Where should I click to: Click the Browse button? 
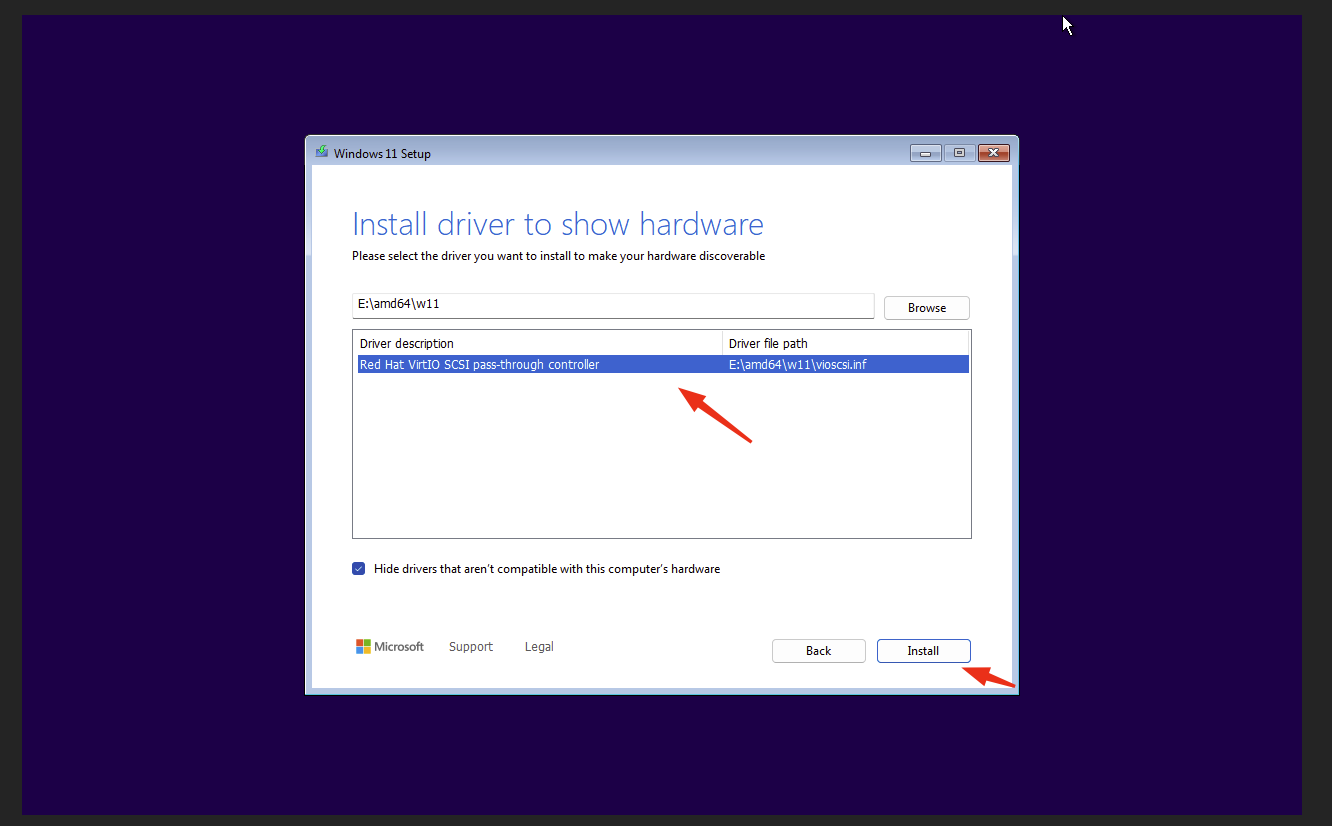pyautogui.click(x=925, y=307)
